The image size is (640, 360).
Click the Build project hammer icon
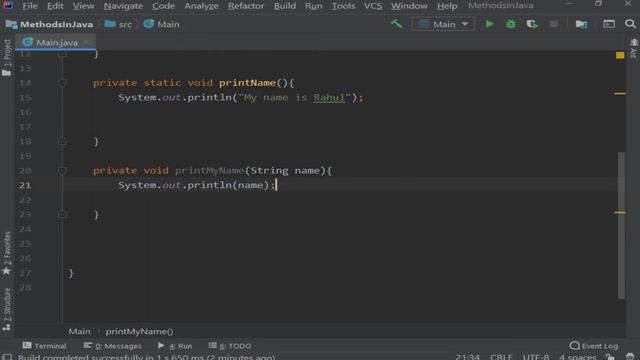click(x=396, y=24)
